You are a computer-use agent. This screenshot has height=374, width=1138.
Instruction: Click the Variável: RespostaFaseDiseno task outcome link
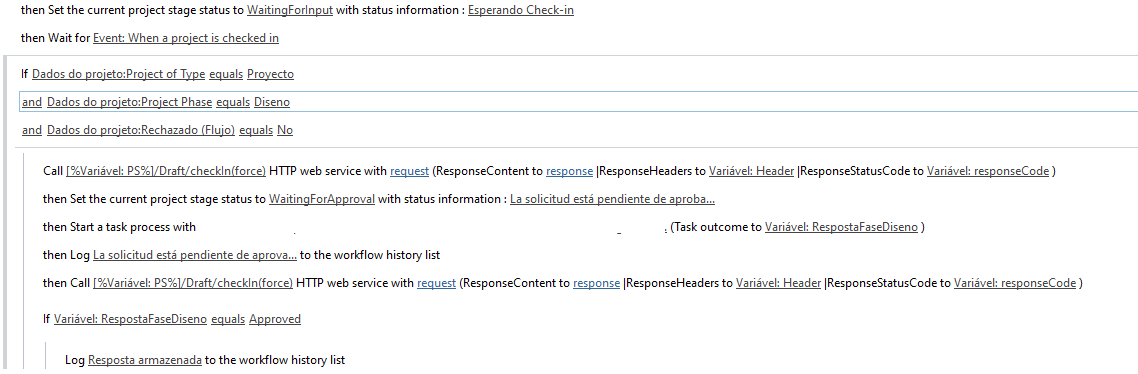(842, 227)
